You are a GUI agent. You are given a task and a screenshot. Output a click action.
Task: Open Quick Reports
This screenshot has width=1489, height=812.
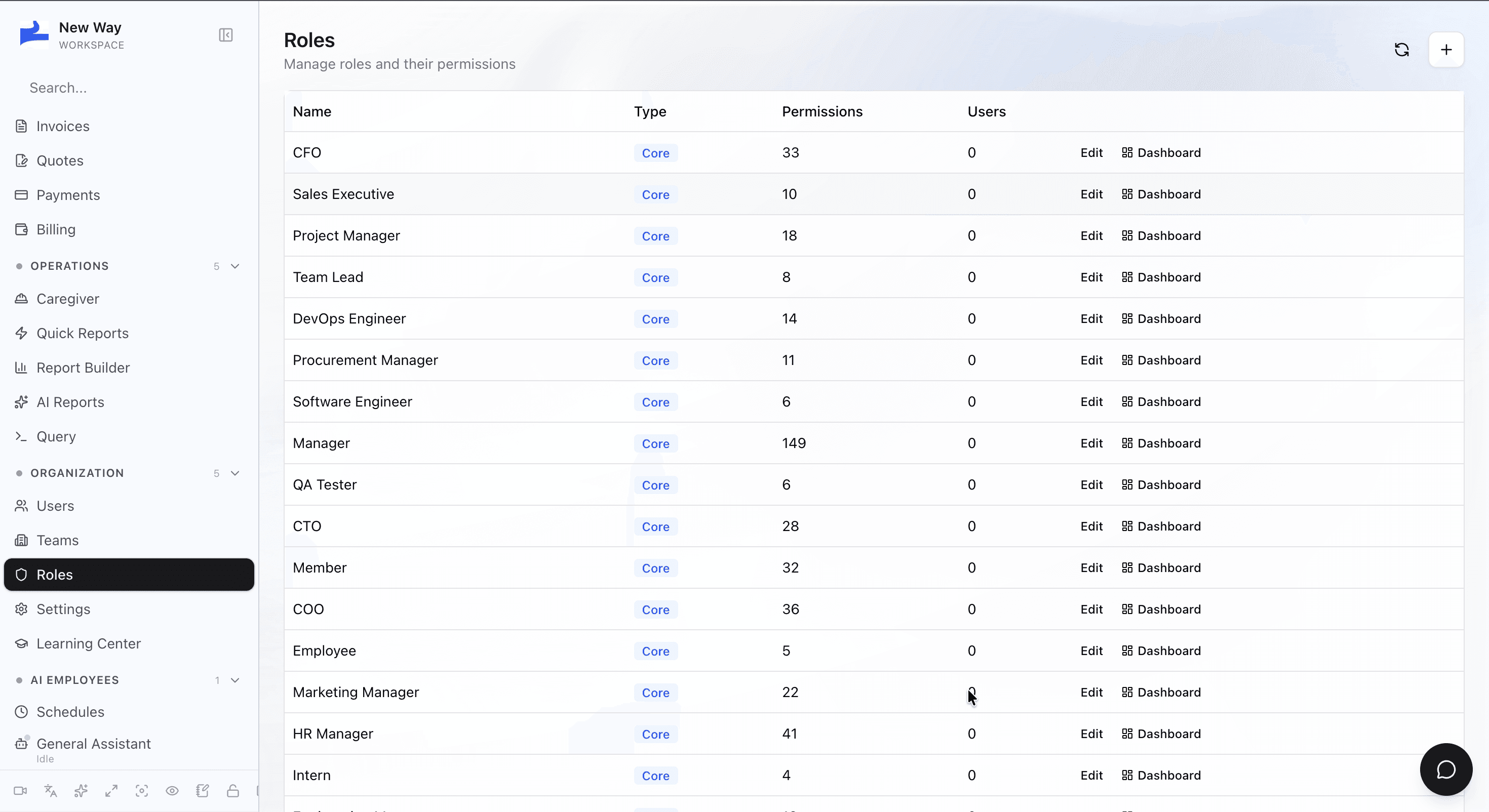tap(129, 334)
